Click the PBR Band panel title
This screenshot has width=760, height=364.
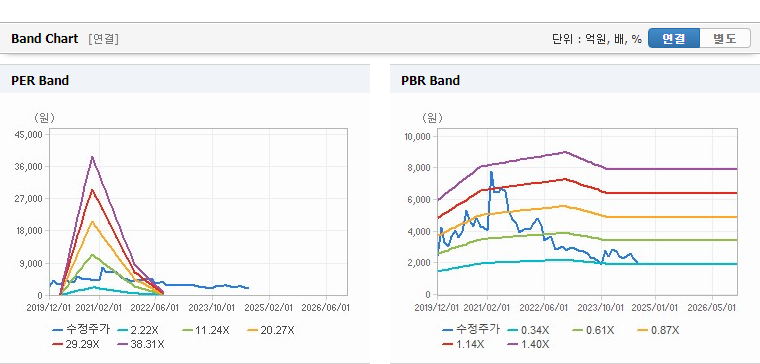[430, 80]
